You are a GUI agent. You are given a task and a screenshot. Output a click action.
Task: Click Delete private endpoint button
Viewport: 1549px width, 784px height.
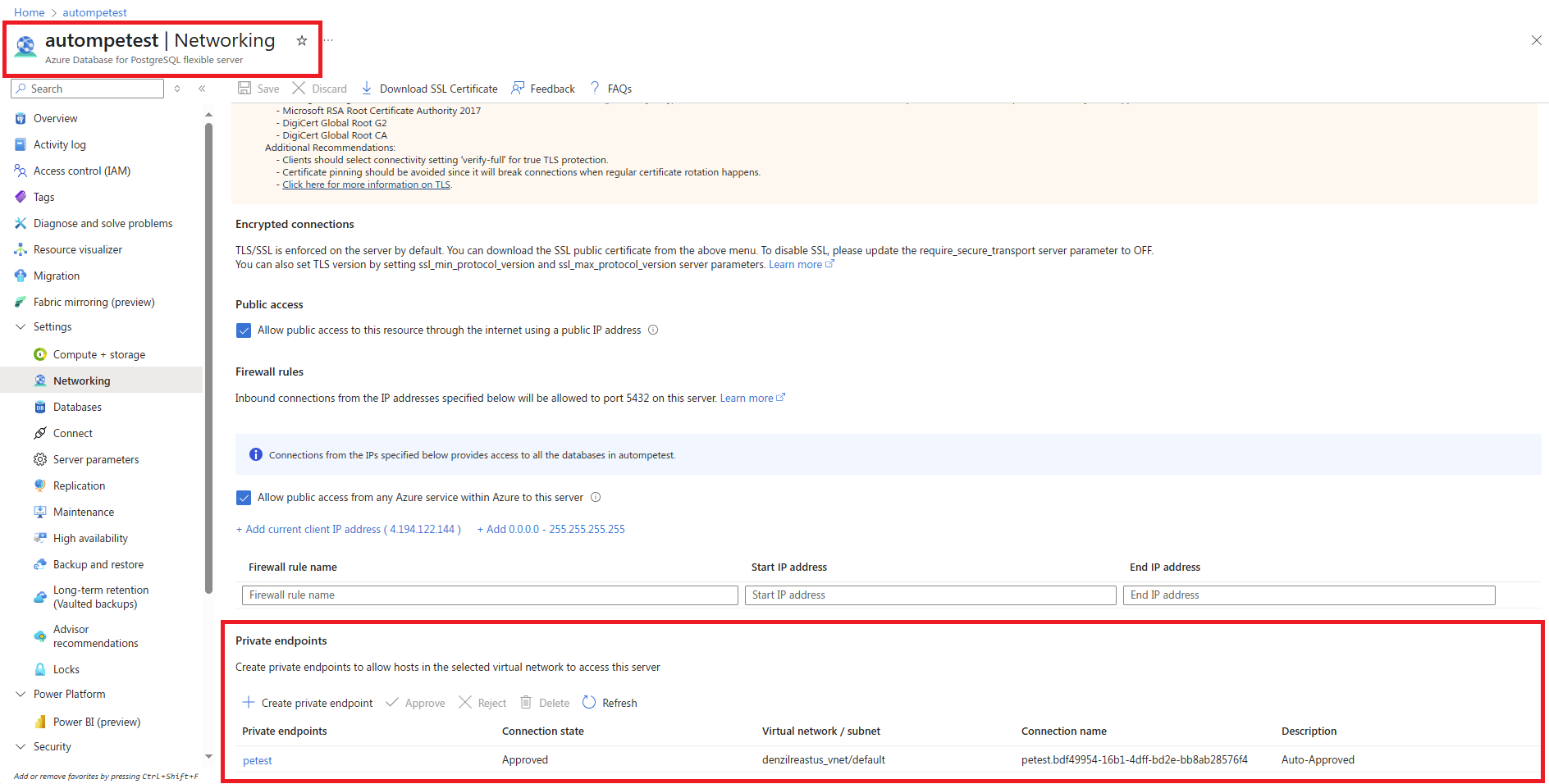tap(545, 703)
